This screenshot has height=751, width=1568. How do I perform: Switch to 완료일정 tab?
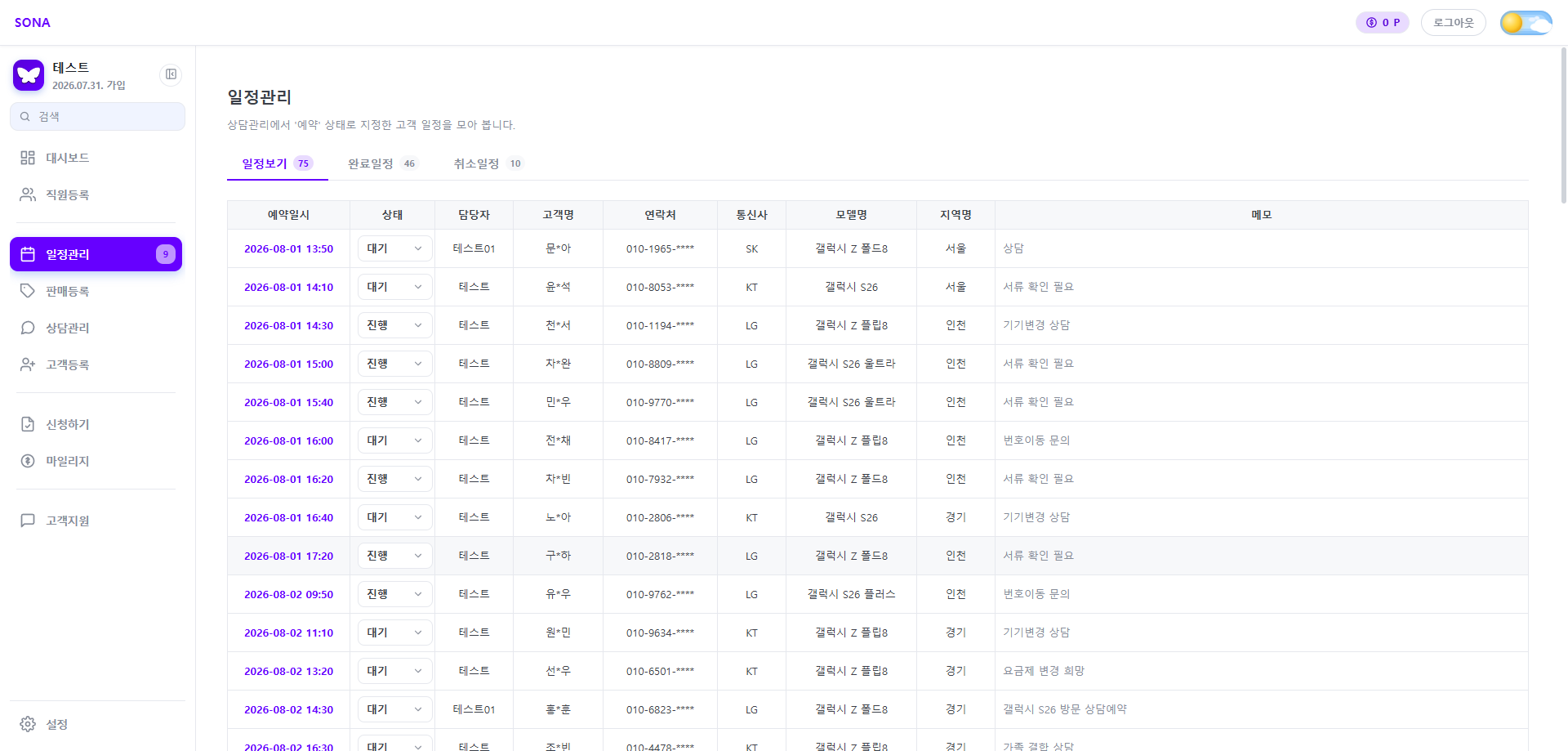coord(382,163)
